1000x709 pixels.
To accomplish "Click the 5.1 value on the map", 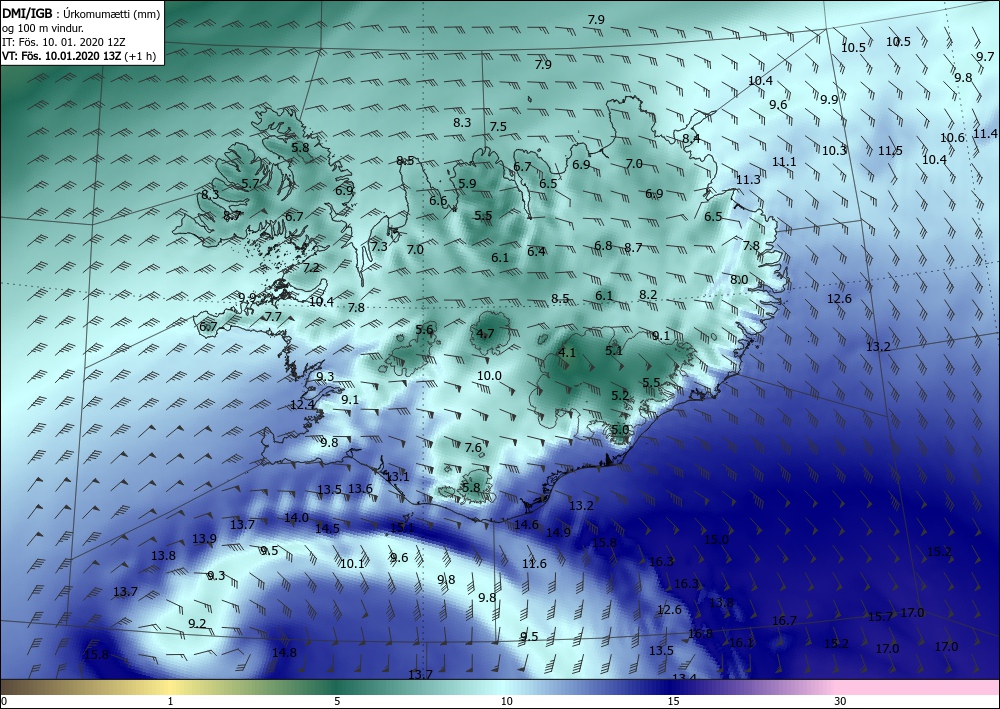I will point(614,351).
